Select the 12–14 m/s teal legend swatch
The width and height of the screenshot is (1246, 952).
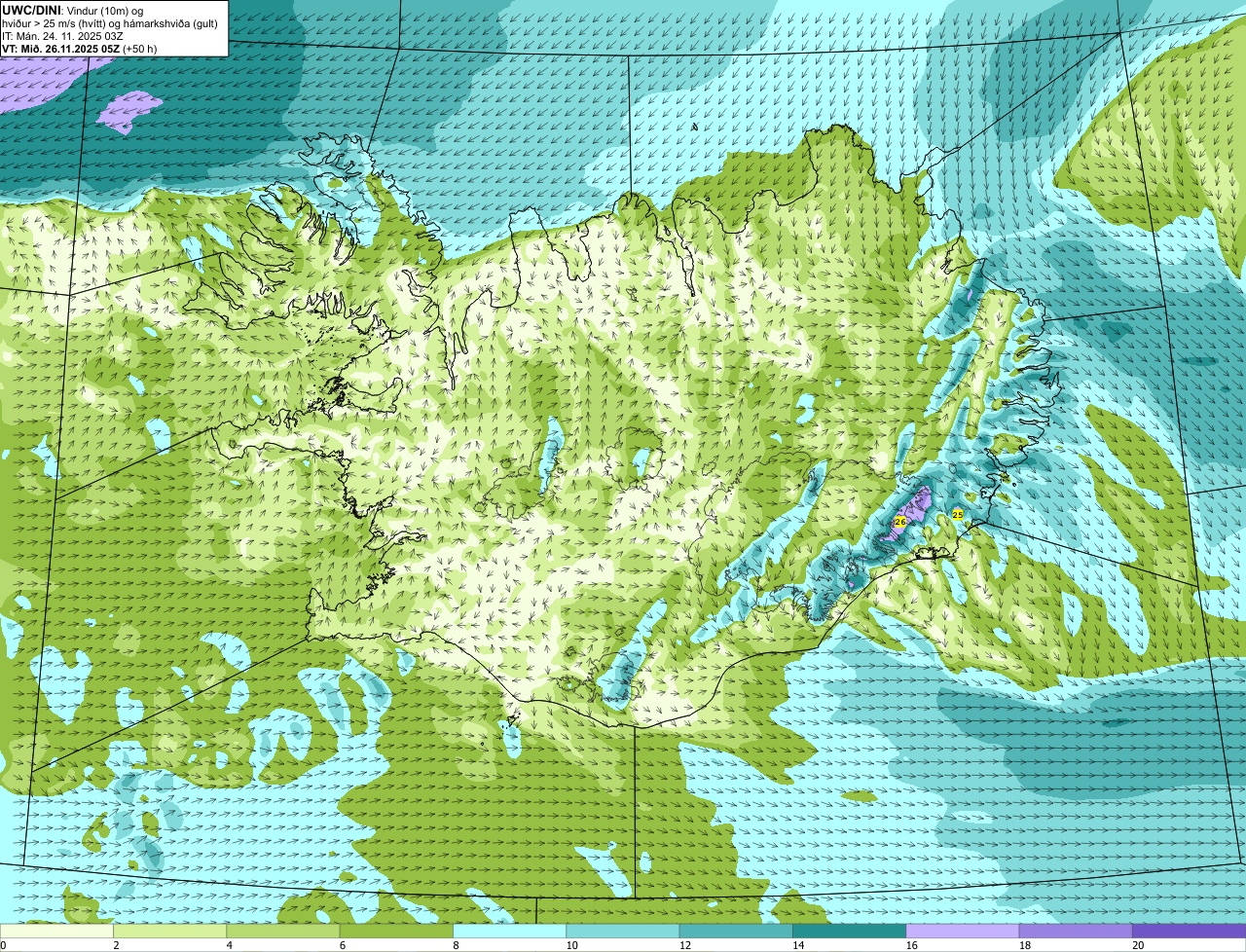736,931
